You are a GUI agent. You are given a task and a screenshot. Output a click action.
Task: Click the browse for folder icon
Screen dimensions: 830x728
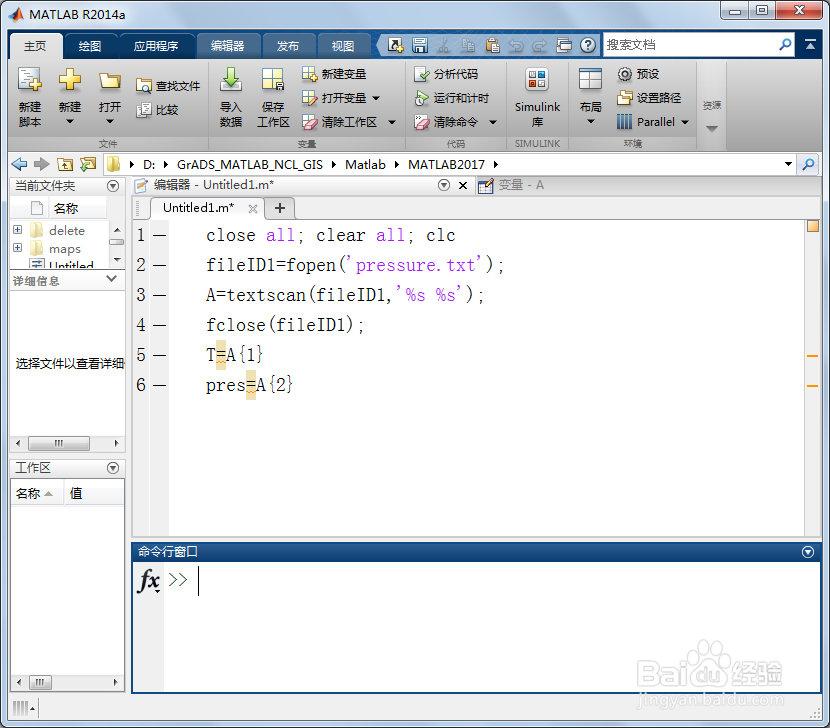click(88, 164)
